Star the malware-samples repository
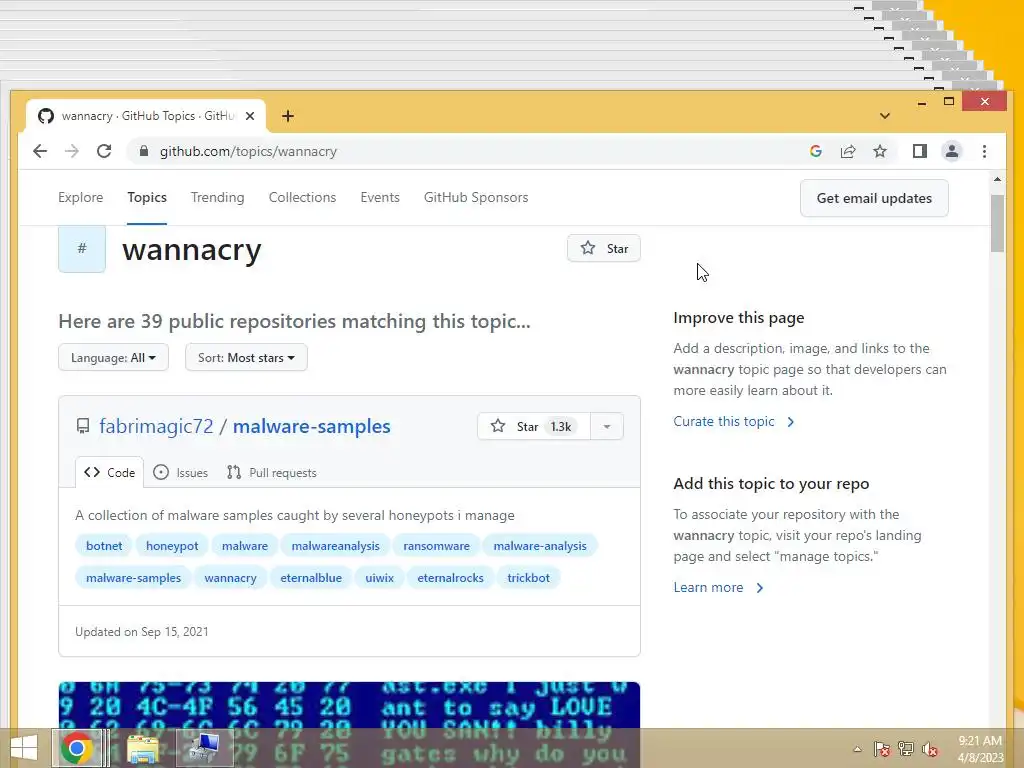This screenshot has width=1024, height=768. (x=534, y=426)
